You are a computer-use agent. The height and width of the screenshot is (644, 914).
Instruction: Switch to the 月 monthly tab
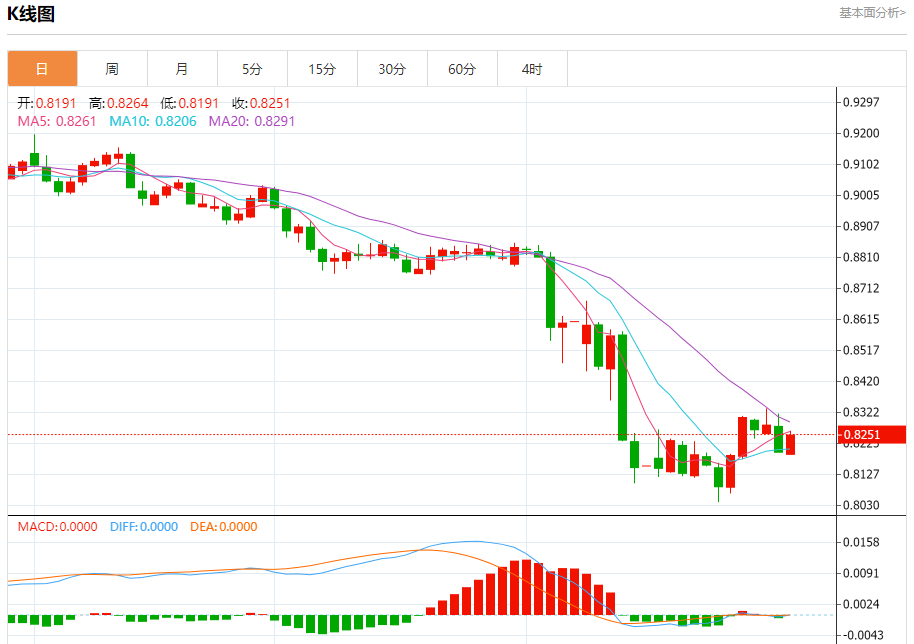182,69
